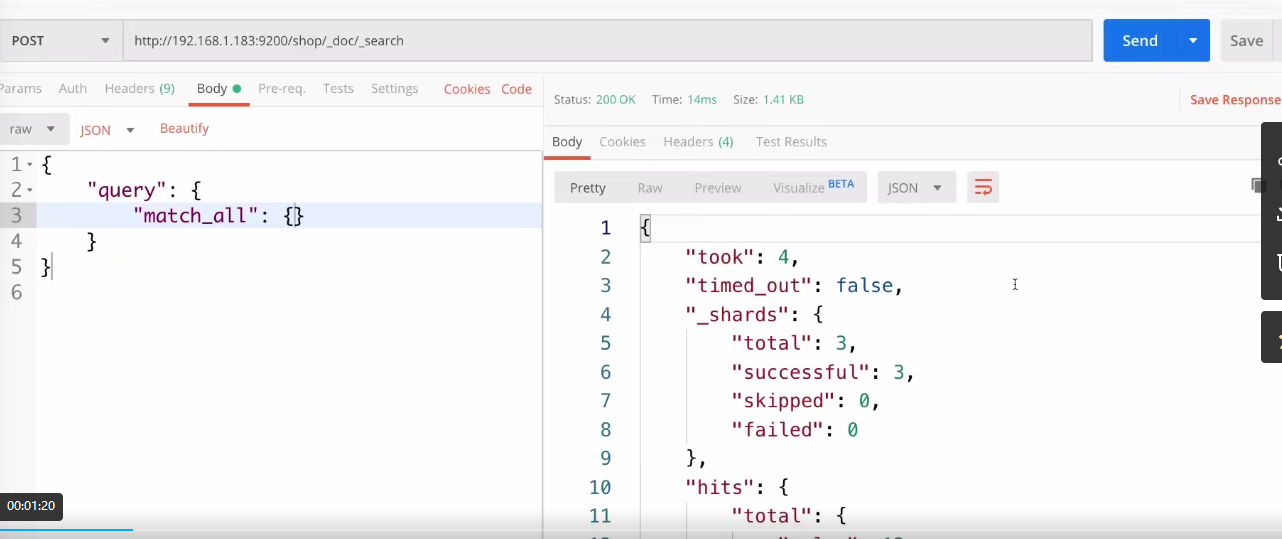Image resolution: width=1282 pixels, height=539 pixels.
Task: Select the response Body tab
Action: (567, 142)
